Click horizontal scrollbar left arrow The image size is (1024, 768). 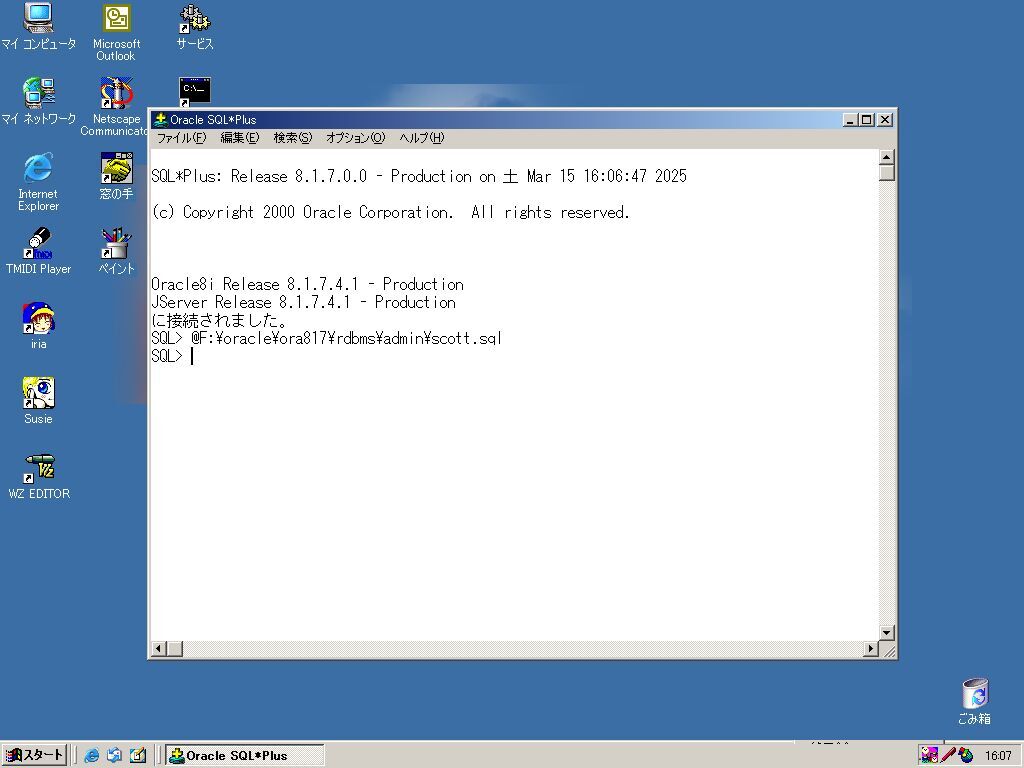point(159,648)
